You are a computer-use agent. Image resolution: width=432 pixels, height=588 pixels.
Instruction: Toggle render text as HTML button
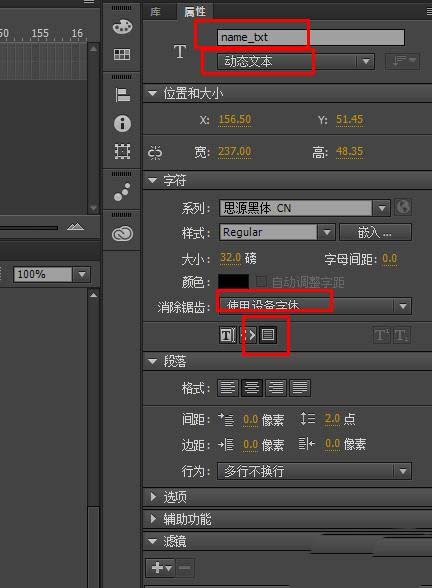pos(248,335)
